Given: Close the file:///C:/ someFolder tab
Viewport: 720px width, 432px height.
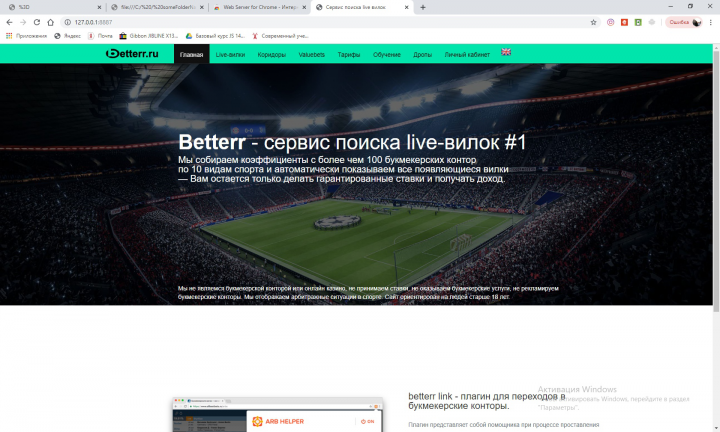Looking at the screenshot, I should (x=202, y=7).
